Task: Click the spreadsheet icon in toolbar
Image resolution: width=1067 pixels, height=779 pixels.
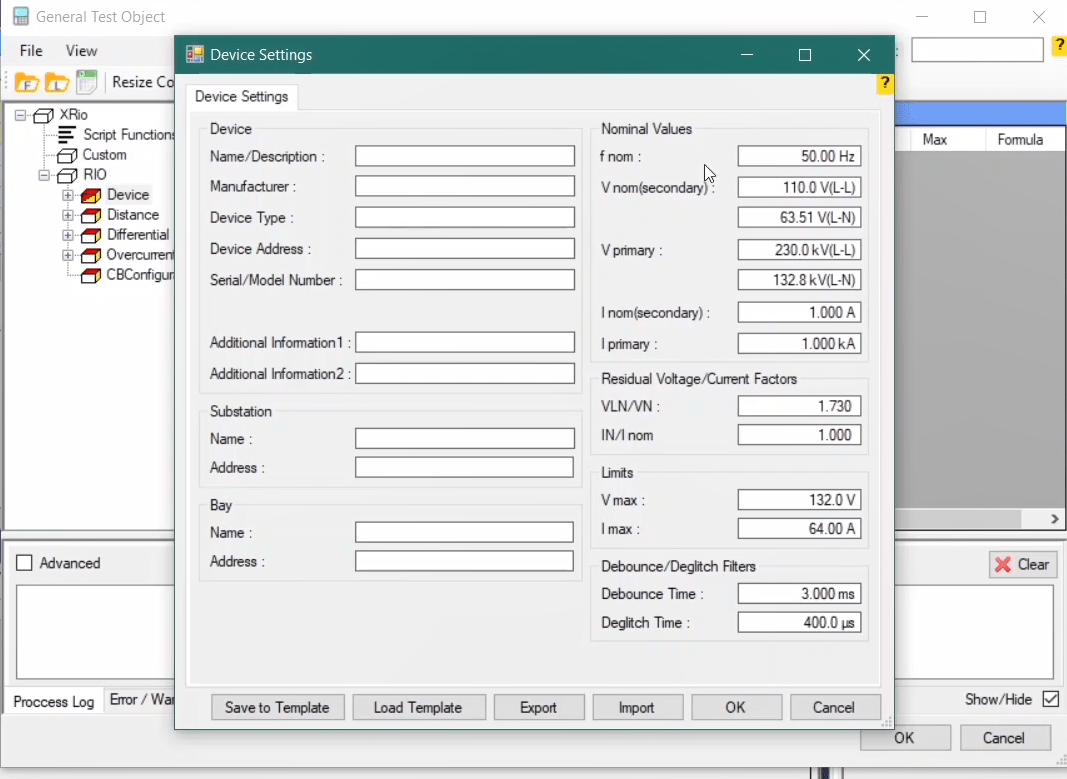Action: [x=87, y=83]
